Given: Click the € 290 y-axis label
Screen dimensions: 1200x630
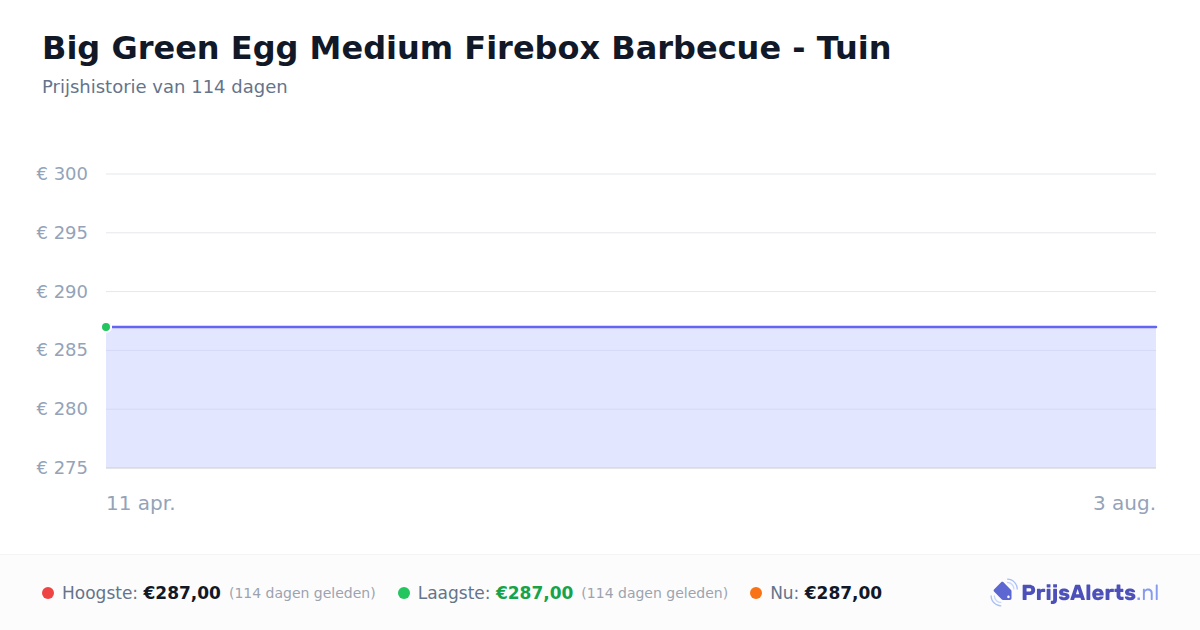Looking at the screenshot, I should tap(62, 292).
